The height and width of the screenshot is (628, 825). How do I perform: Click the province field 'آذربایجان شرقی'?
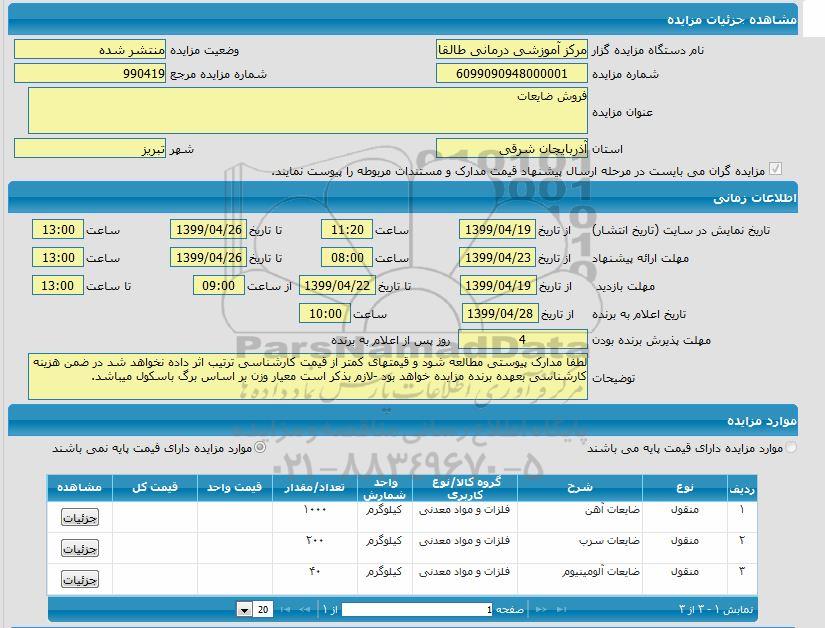click(511, 149)
